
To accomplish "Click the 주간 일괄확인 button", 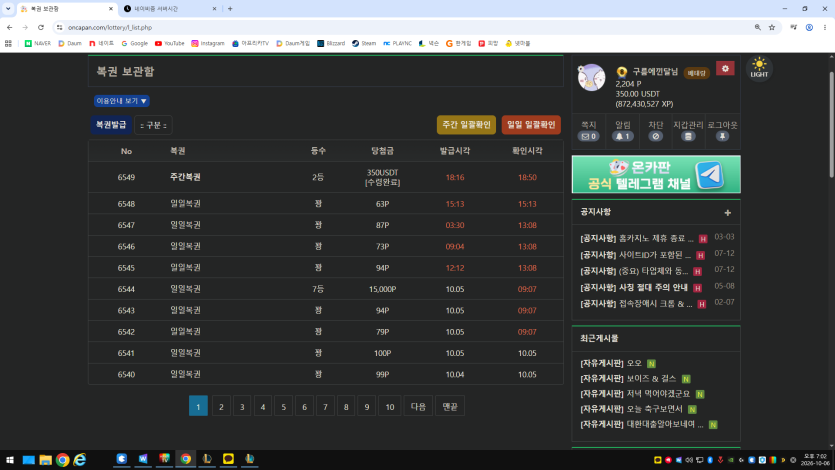I will pyautogui.click(x=466, y=125).
